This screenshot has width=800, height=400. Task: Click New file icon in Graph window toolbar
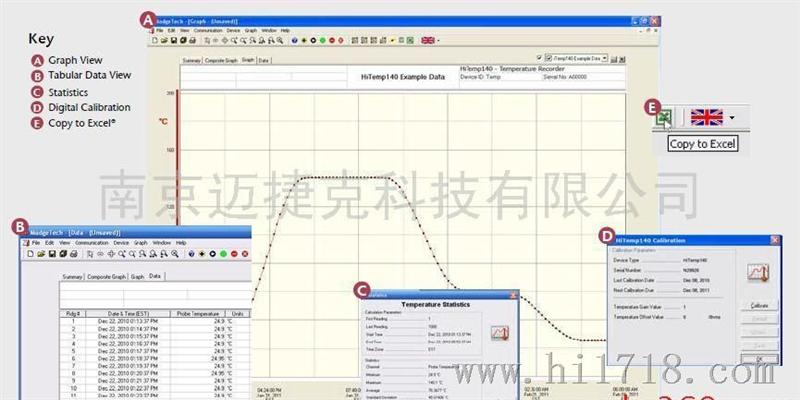click(155, 40)
